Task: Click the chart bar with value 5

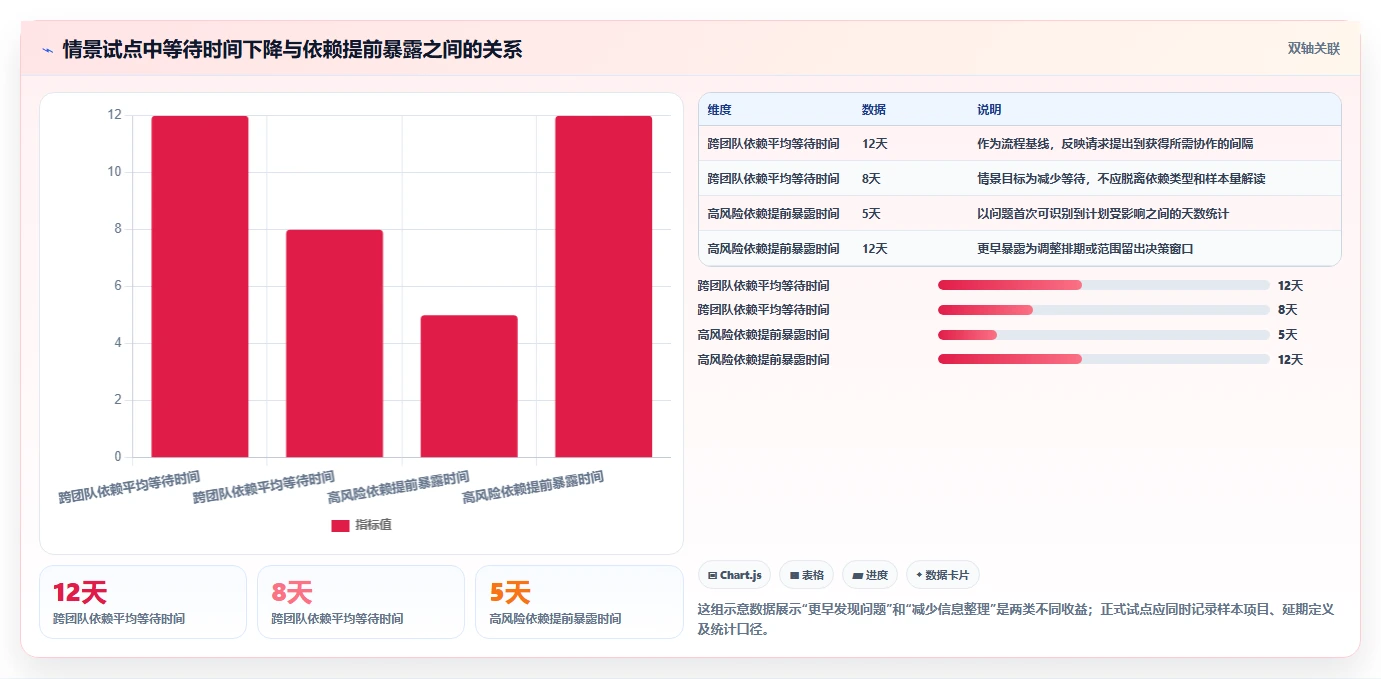Action: tap(469, 387)
